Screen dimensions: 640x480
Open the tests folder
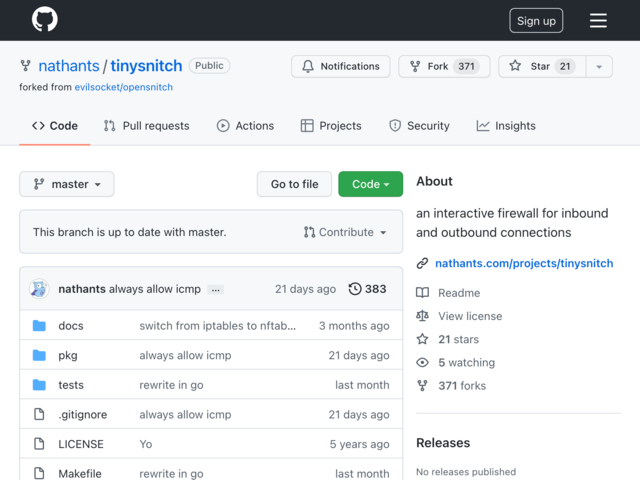[x=71, y=385]
